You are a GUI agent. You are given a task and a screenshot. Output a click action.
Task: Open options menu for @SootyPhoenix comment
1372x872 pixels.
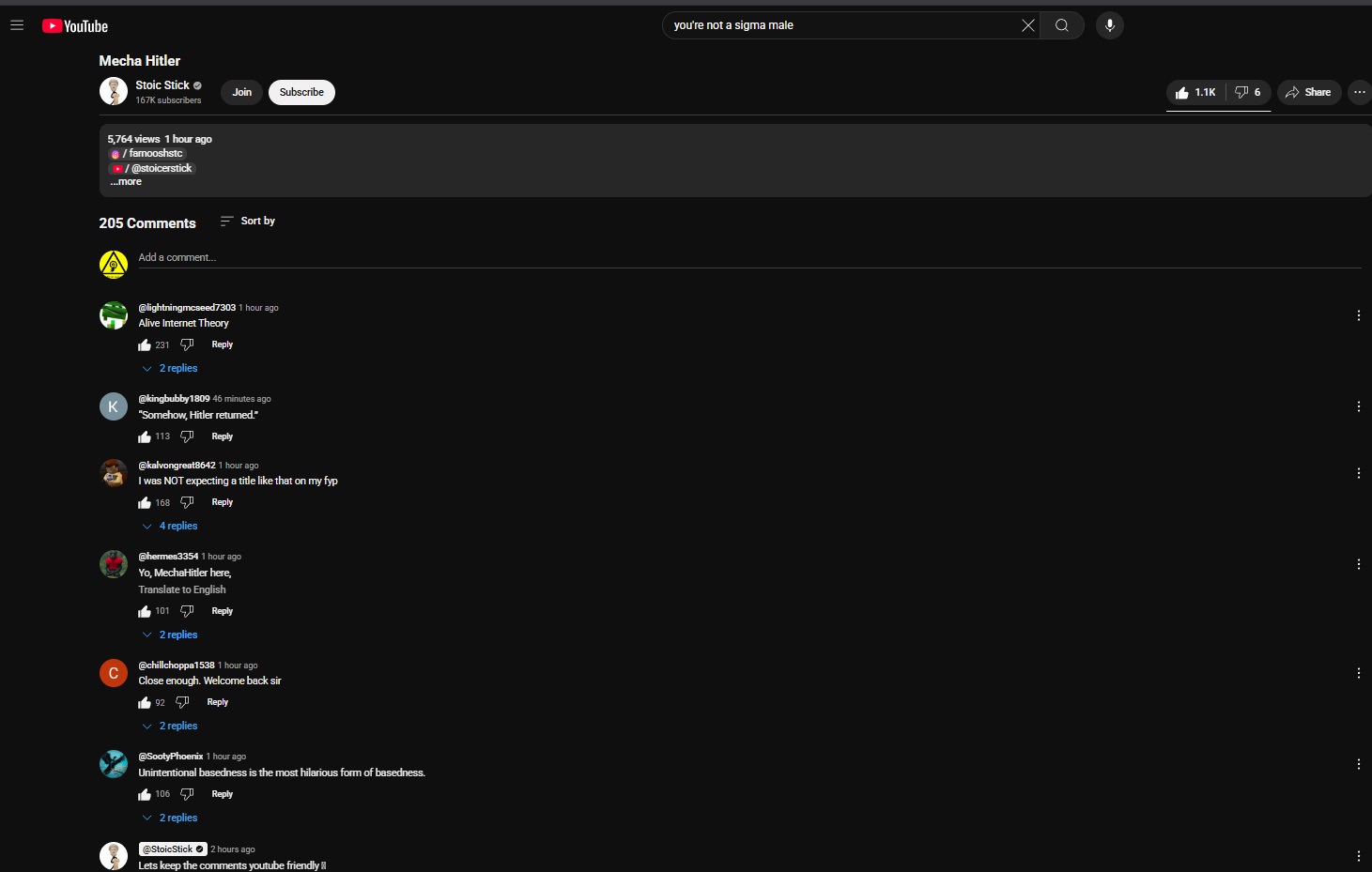[1359, 764]
